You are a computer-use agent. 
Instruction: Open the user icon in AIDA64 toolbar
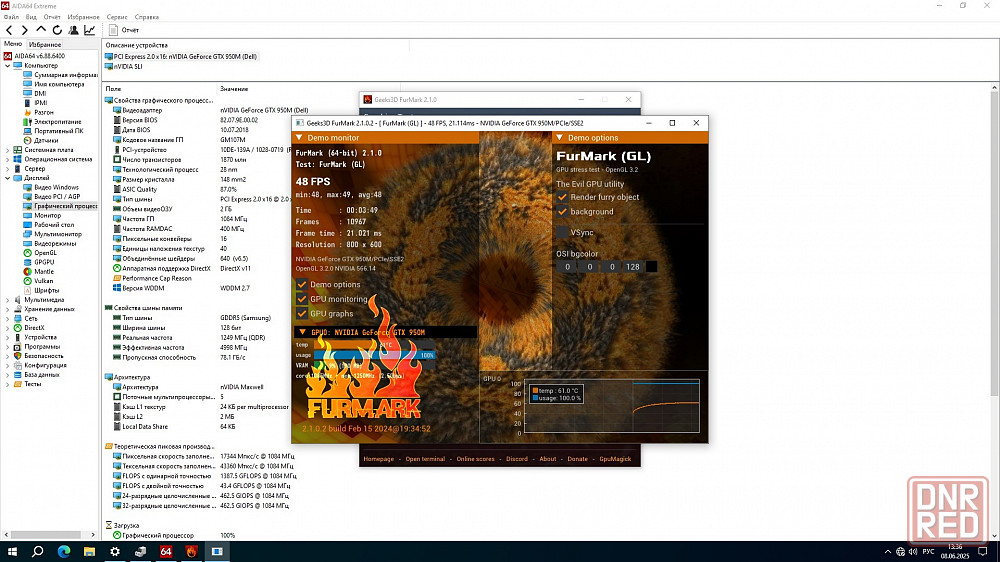tap(73, 30)
